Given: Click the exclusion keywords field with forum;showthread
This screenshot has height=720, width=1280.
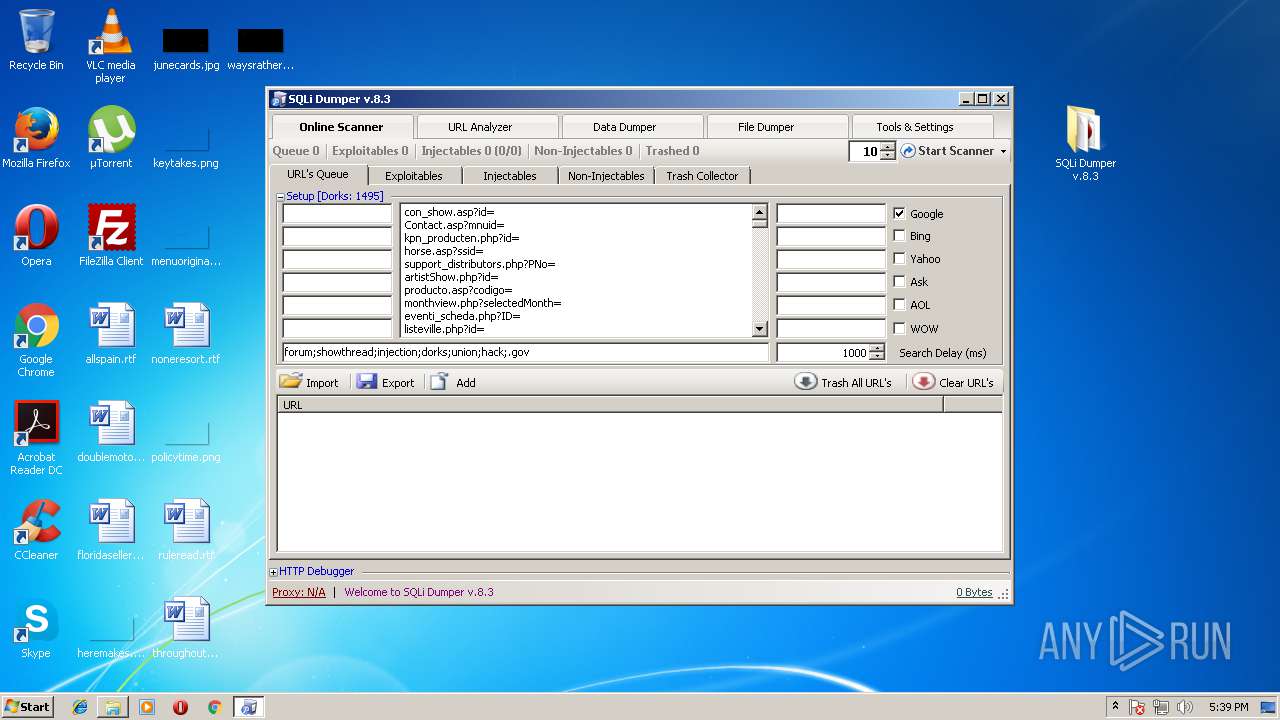Looking at the screenshot, I should [526, 352].
